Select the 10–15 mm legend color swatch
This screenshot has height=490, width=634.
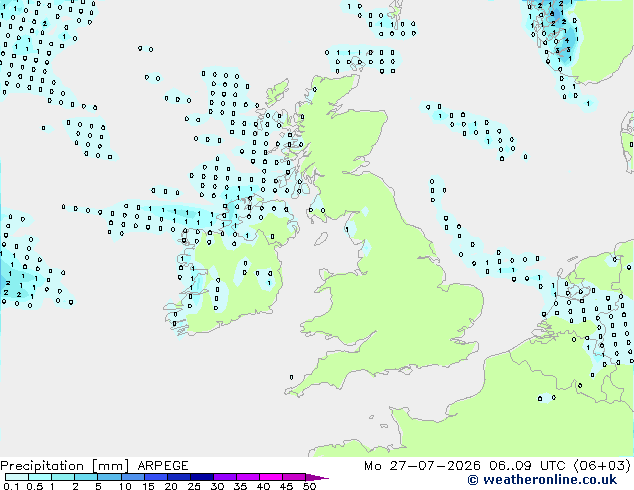(132, 477)
